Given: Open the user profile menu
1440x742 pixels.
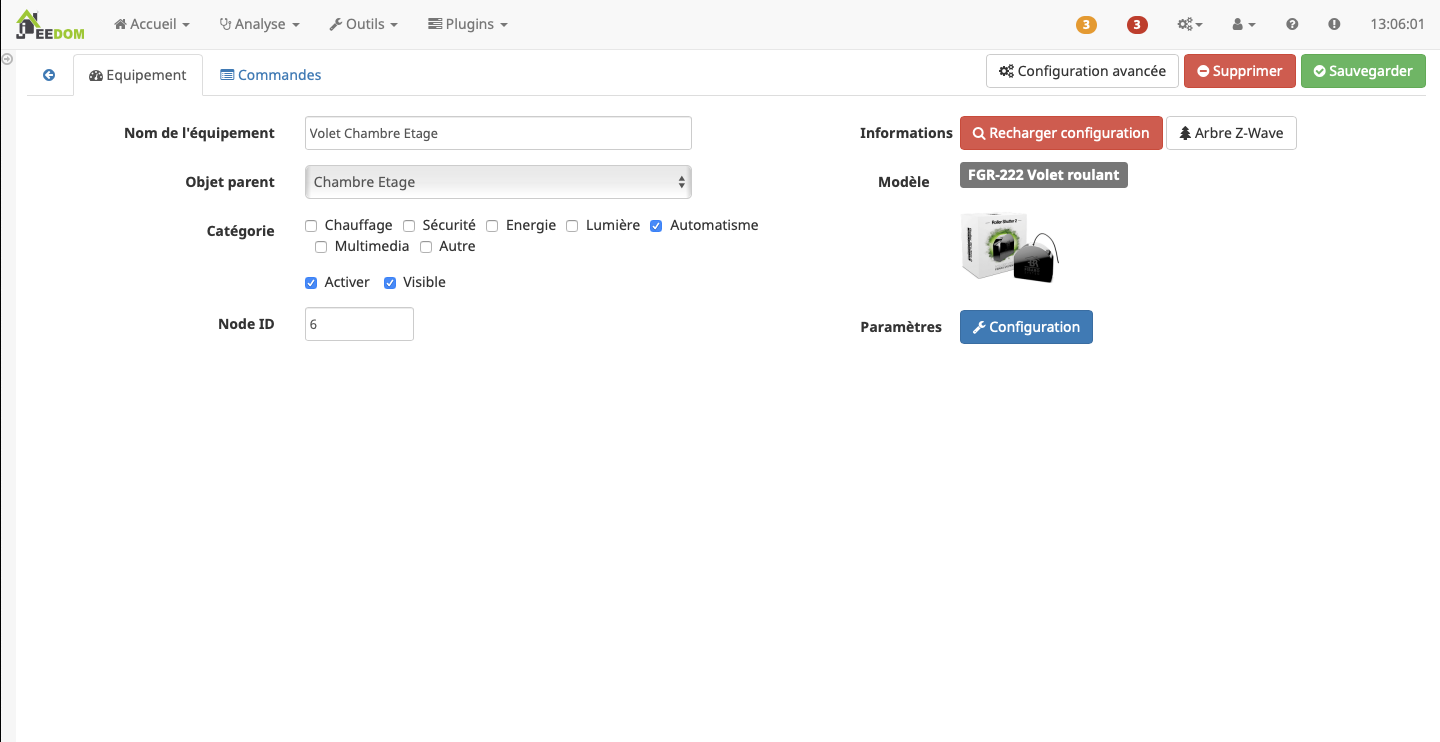Looking at the screenshot, I should pyautogui.click(x=1243, y=25).
